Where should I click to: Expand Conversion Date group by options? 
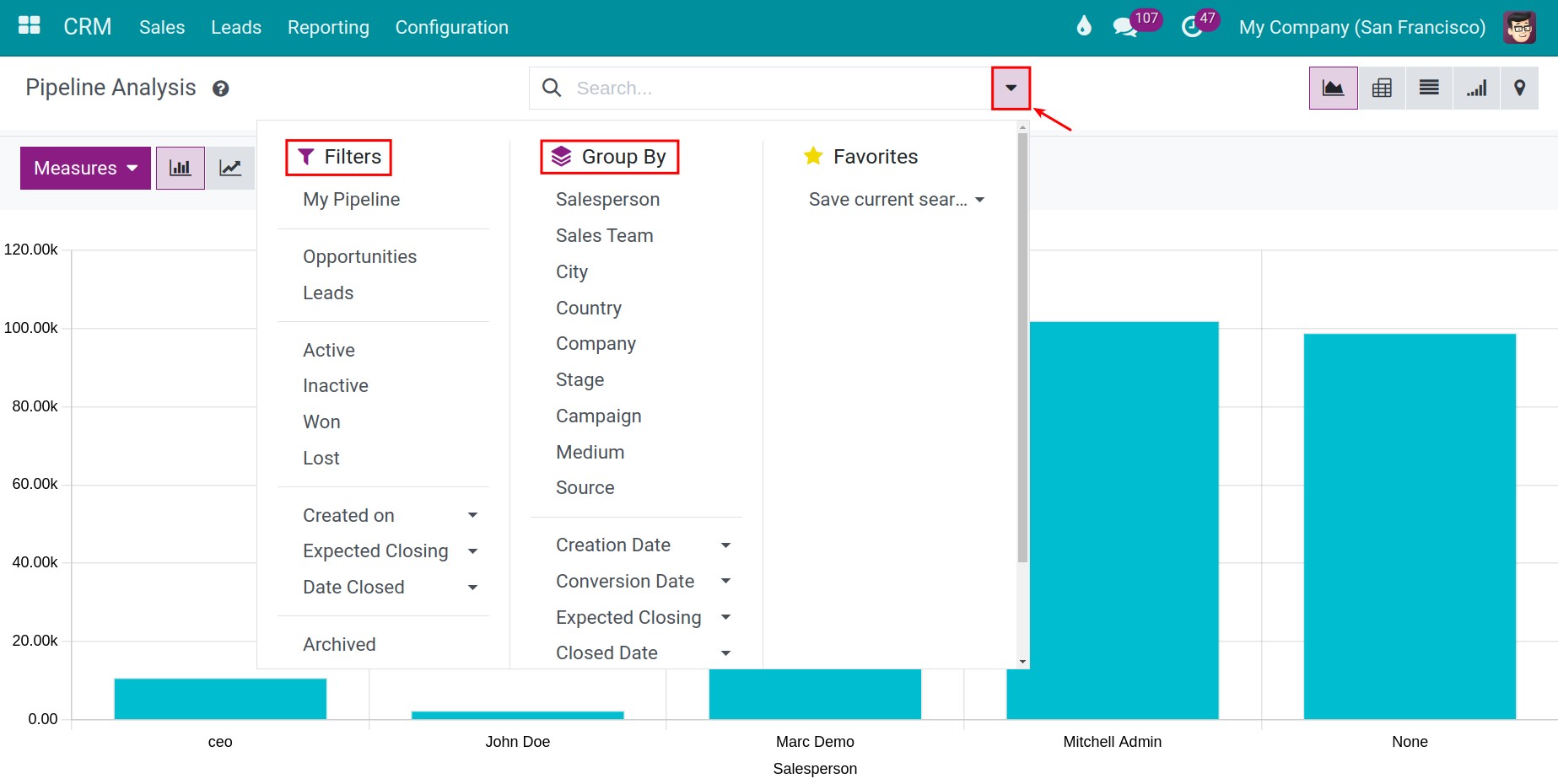(x=725, y=581)
